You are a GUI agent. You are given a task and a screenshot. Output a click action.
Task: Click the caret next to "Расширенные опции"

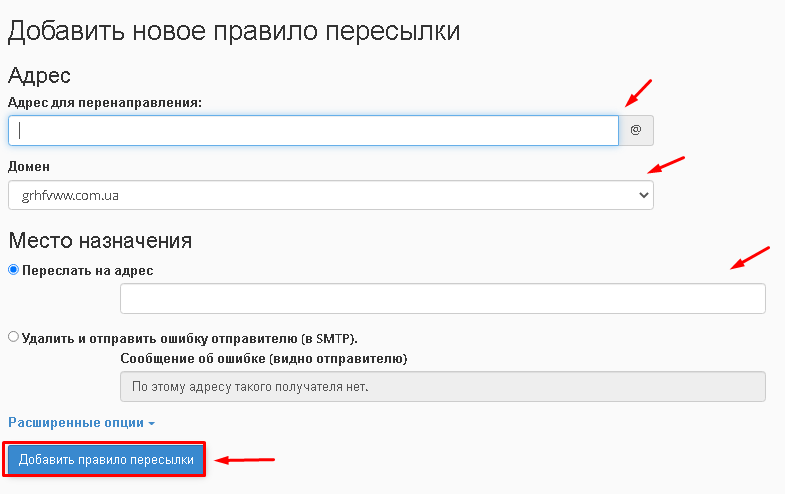point(152,424)
